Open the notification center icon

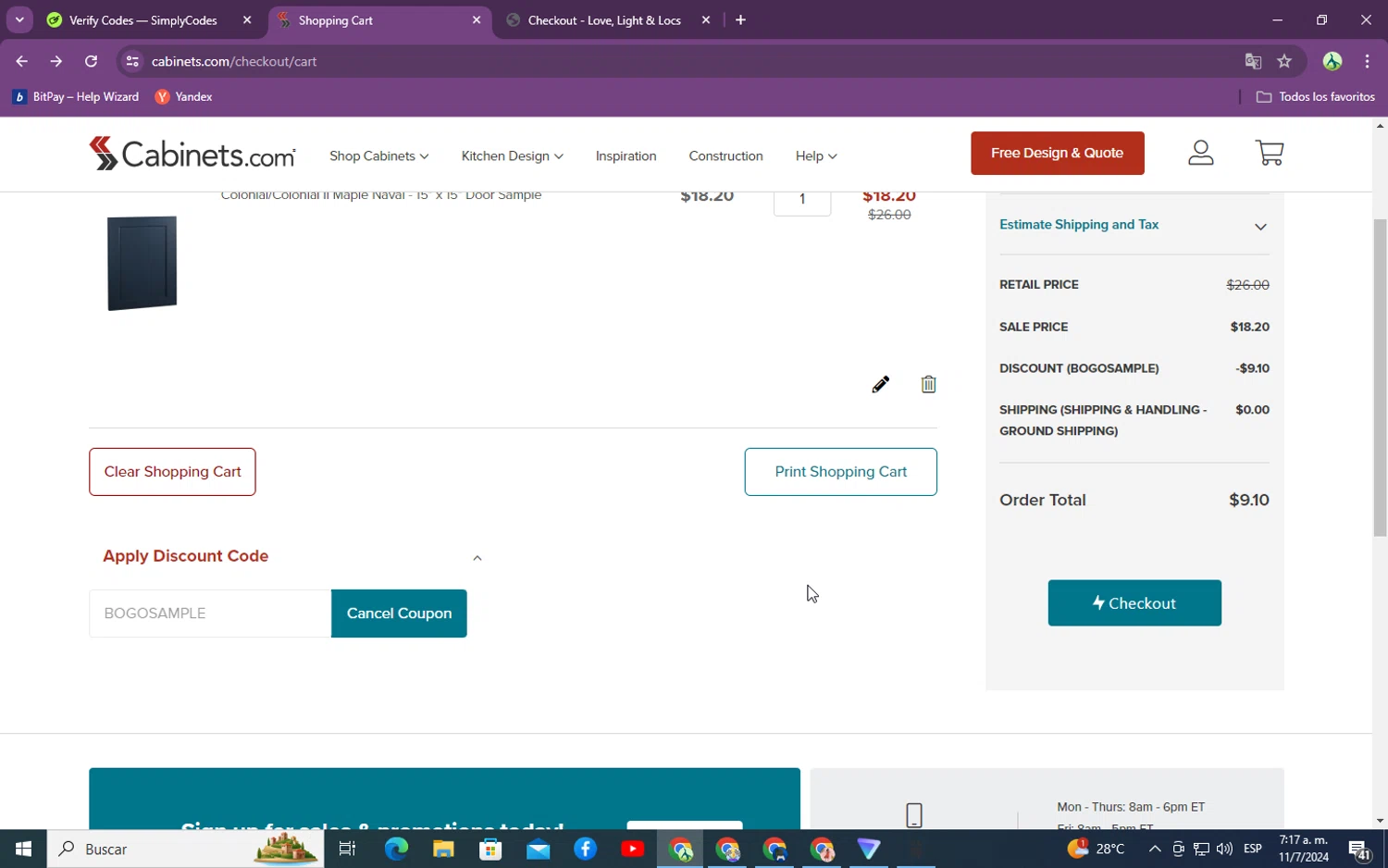click(x=1359, y=849)
